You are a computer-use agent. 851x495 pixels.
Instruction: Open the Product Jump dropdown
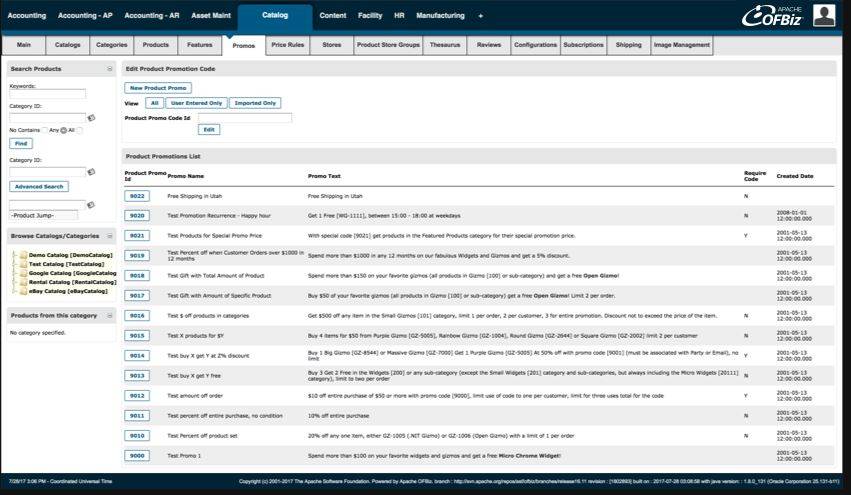click(43, 215)
